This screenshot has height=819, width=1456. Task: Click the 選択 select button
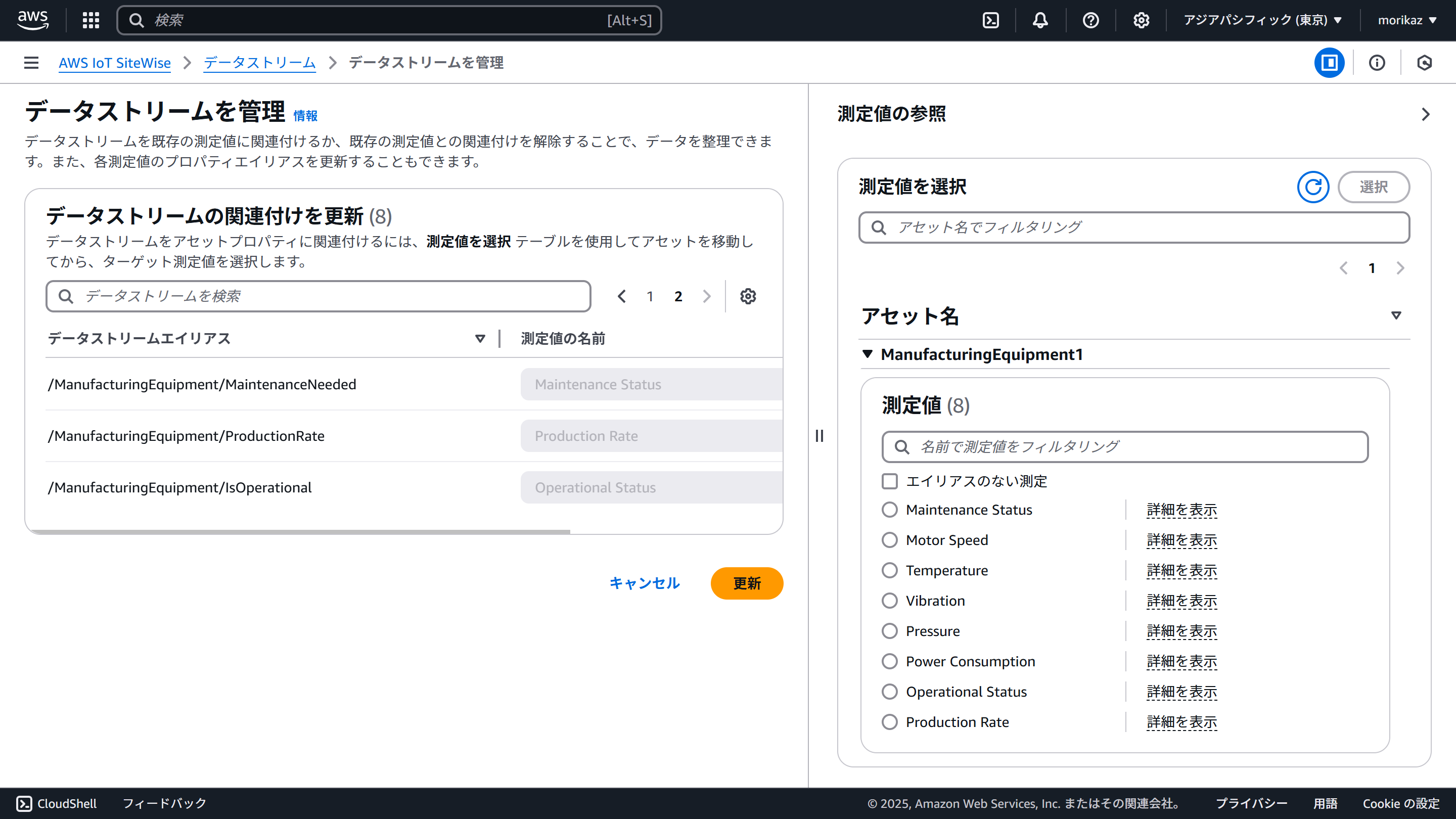1374,187
